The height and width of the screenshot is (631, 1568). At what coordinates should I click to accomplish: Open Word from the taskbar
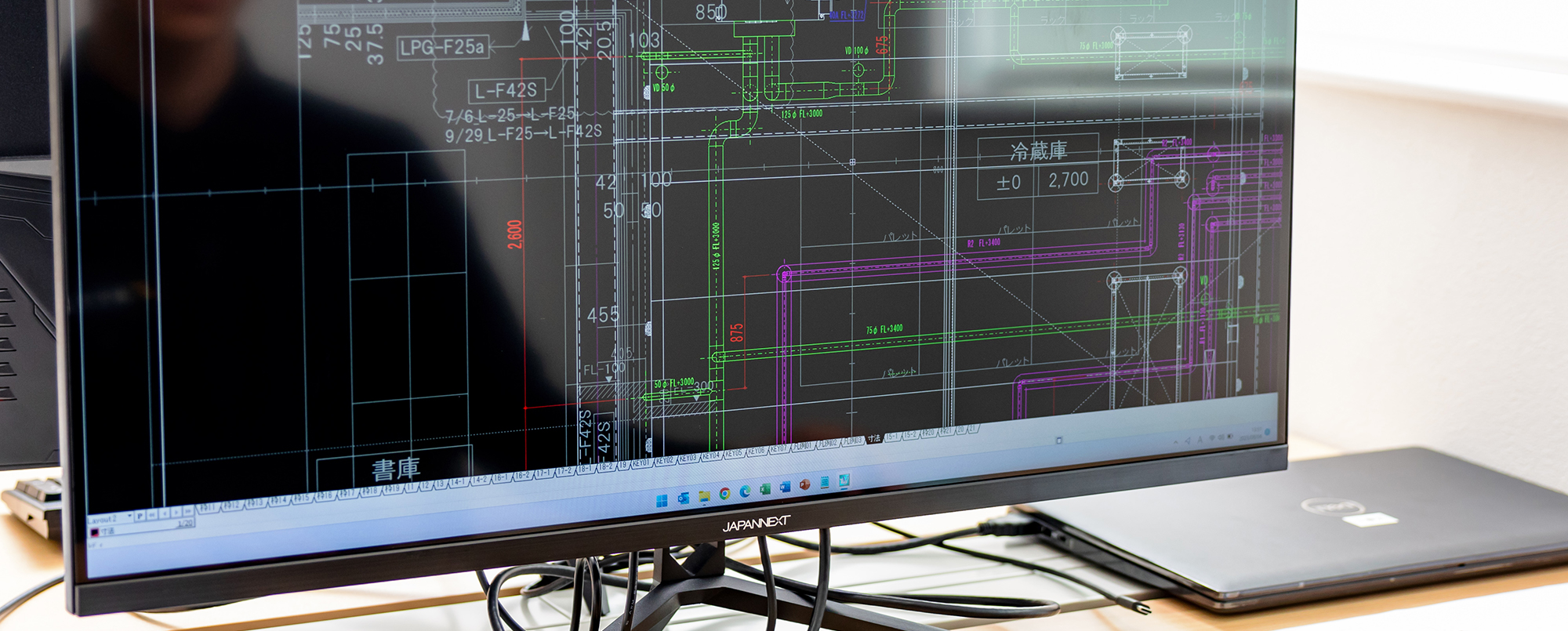785,488
